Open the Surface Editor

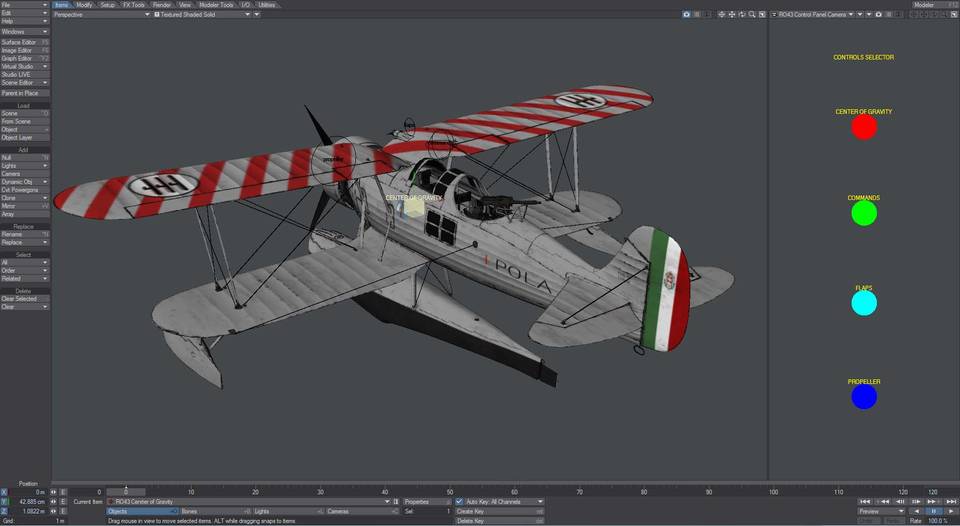pyautogui.click(x=24, y=42)
